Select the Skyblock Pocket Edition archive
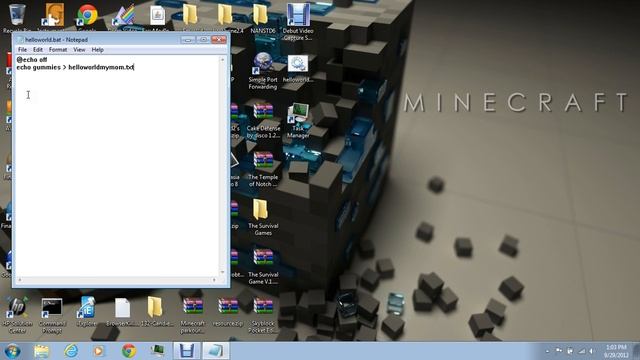Viewport: 640px width, 360px height. point(263,315)
